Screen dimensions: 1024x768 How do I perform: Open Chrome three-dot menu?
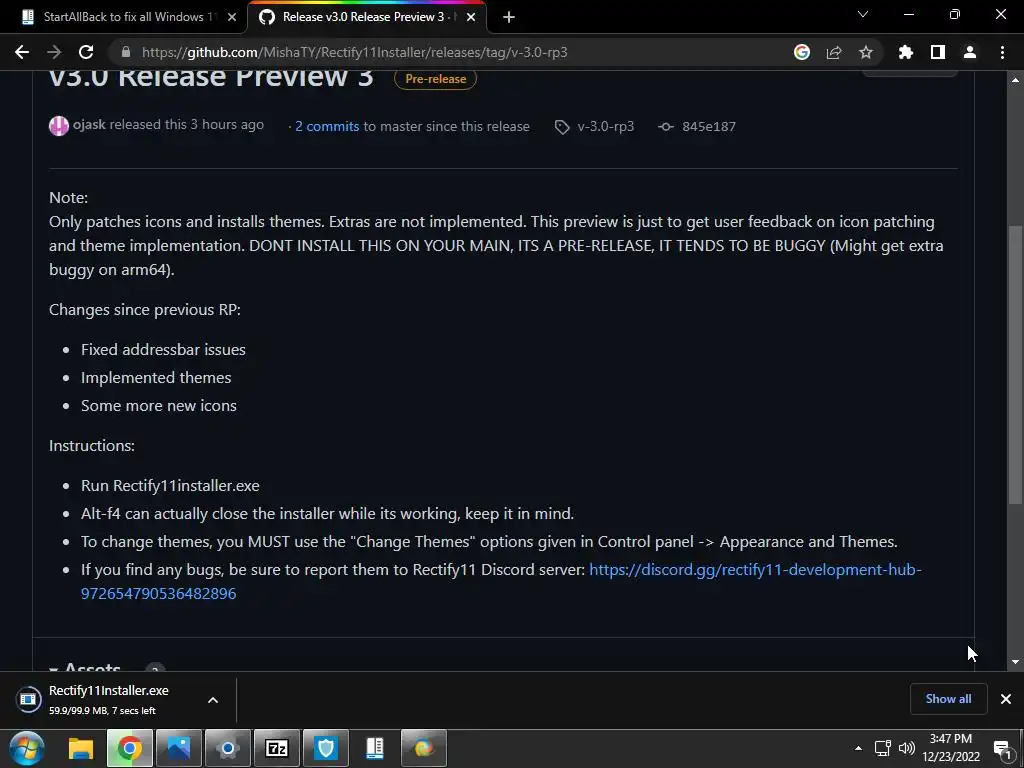[1002, 52]
